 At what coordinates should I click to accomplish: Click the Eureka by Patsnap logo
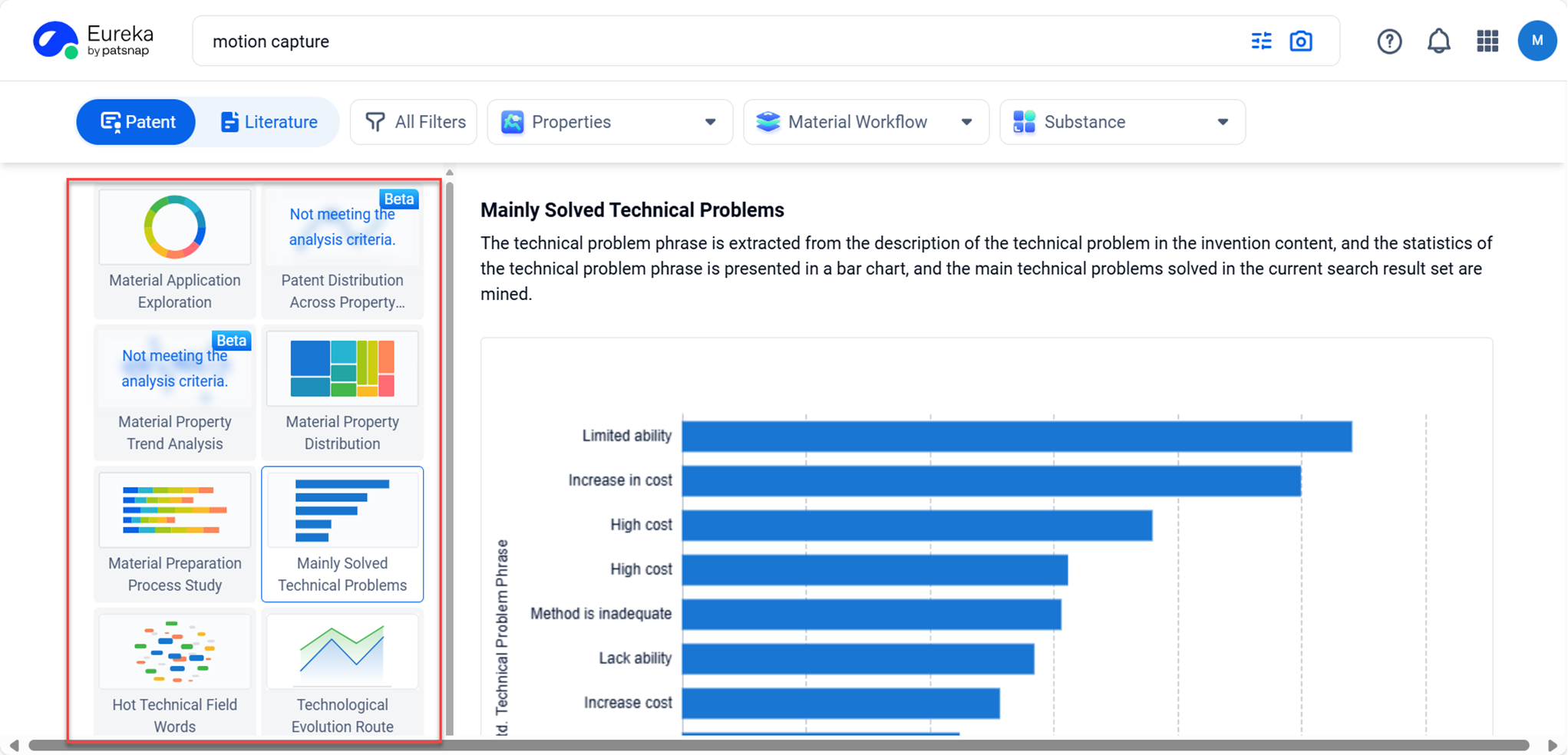coord(93,41)
